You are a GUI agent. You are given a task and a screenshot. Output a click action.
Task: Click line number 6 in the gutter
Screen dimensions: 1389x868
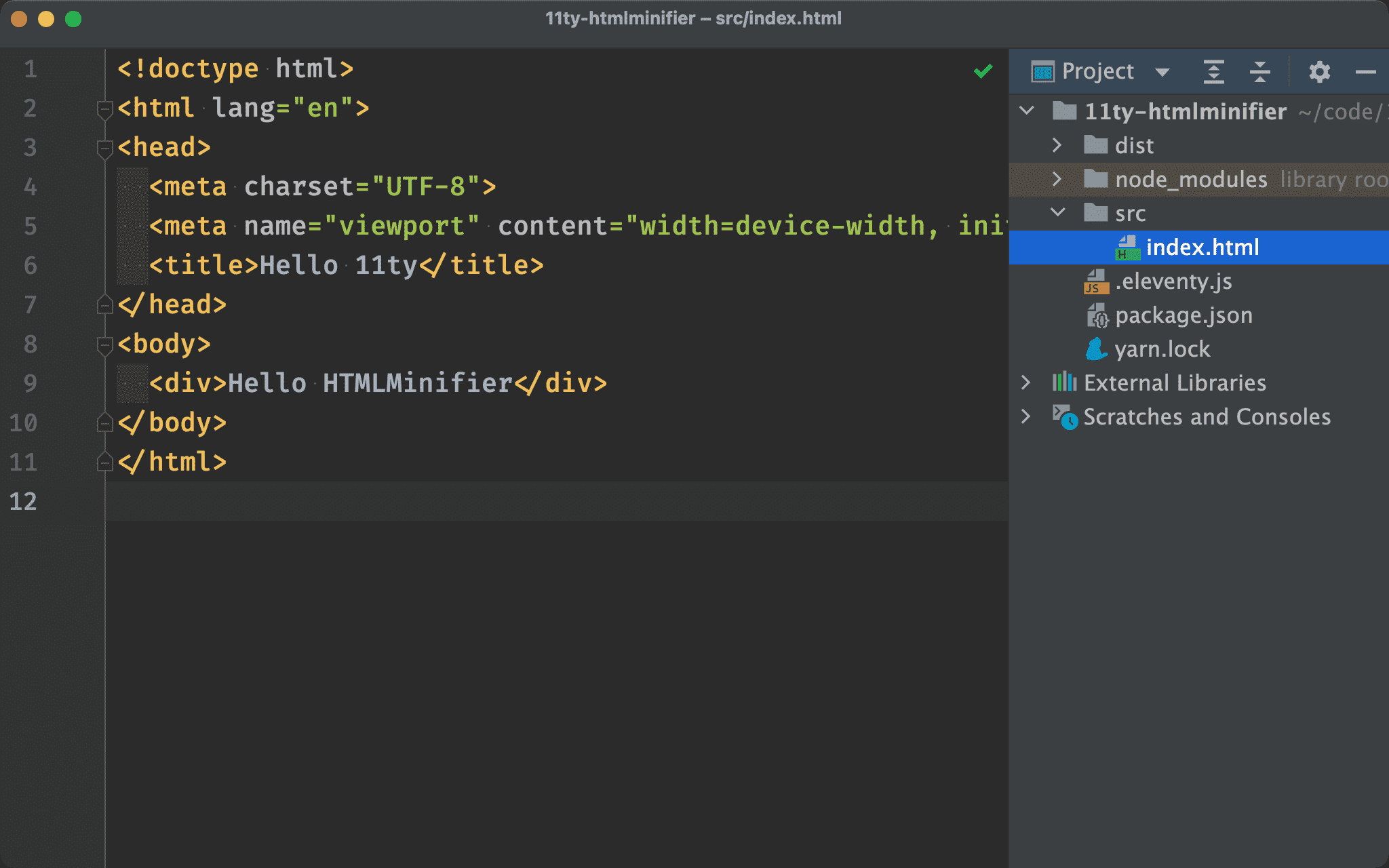(31, 265)
